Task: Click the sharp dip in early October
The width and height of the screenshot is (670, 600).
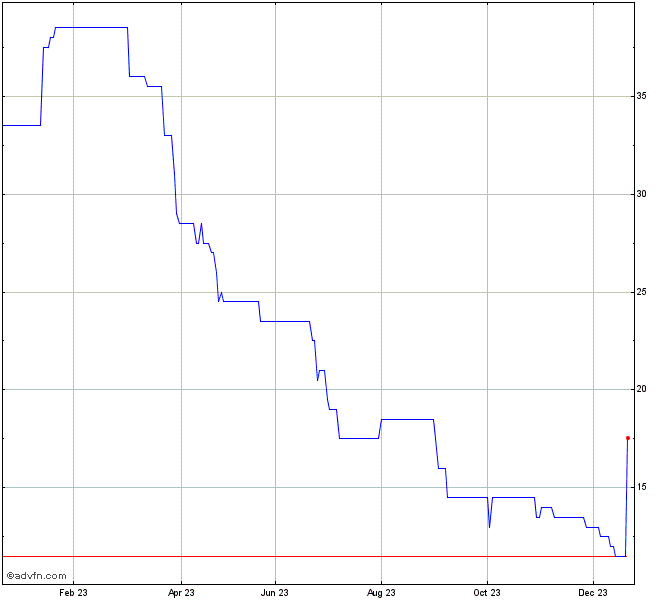Action: click(x=489, y=525)
